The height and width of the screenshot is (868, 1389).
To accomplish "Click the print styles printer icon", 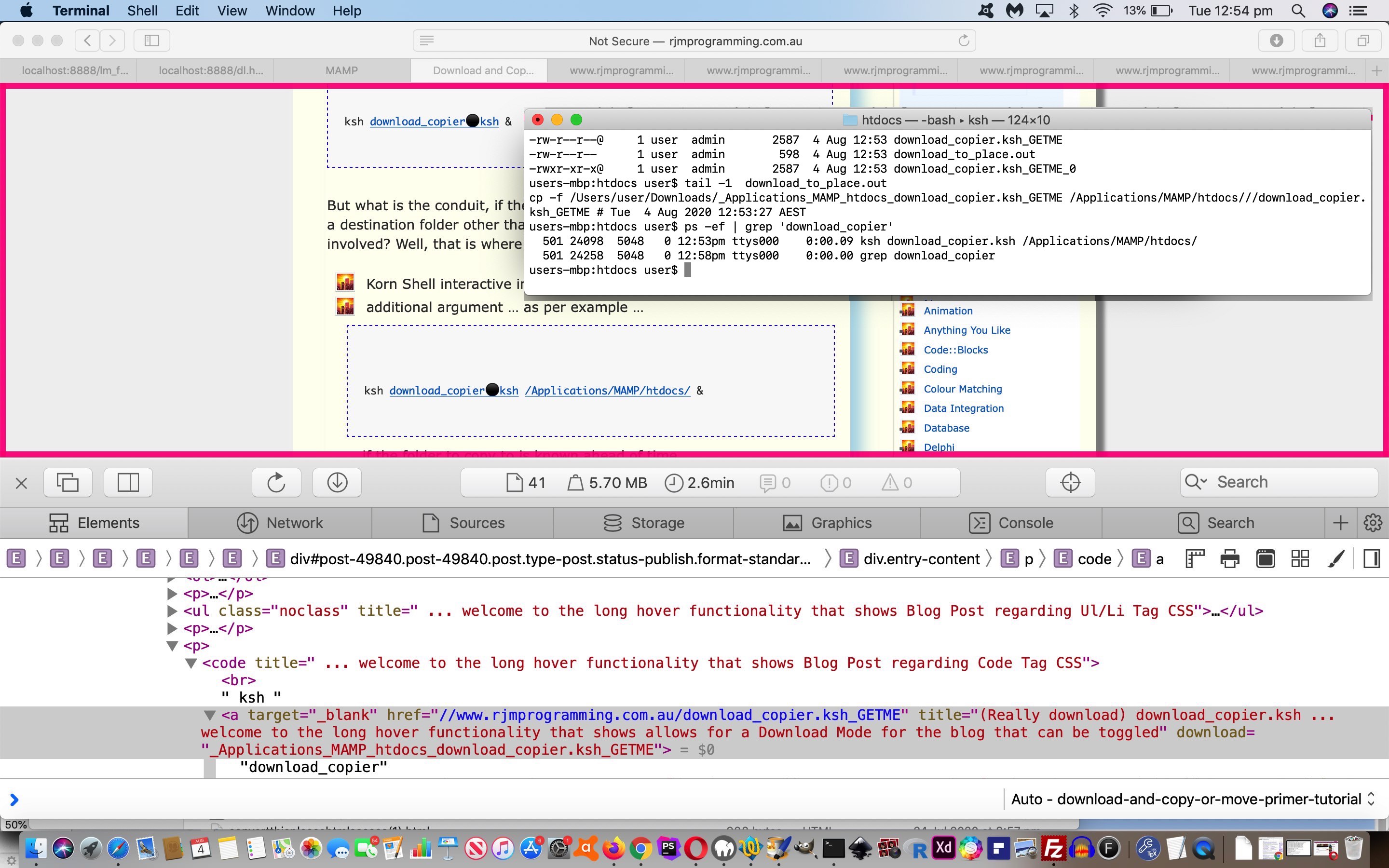I will click(1229, 558).
